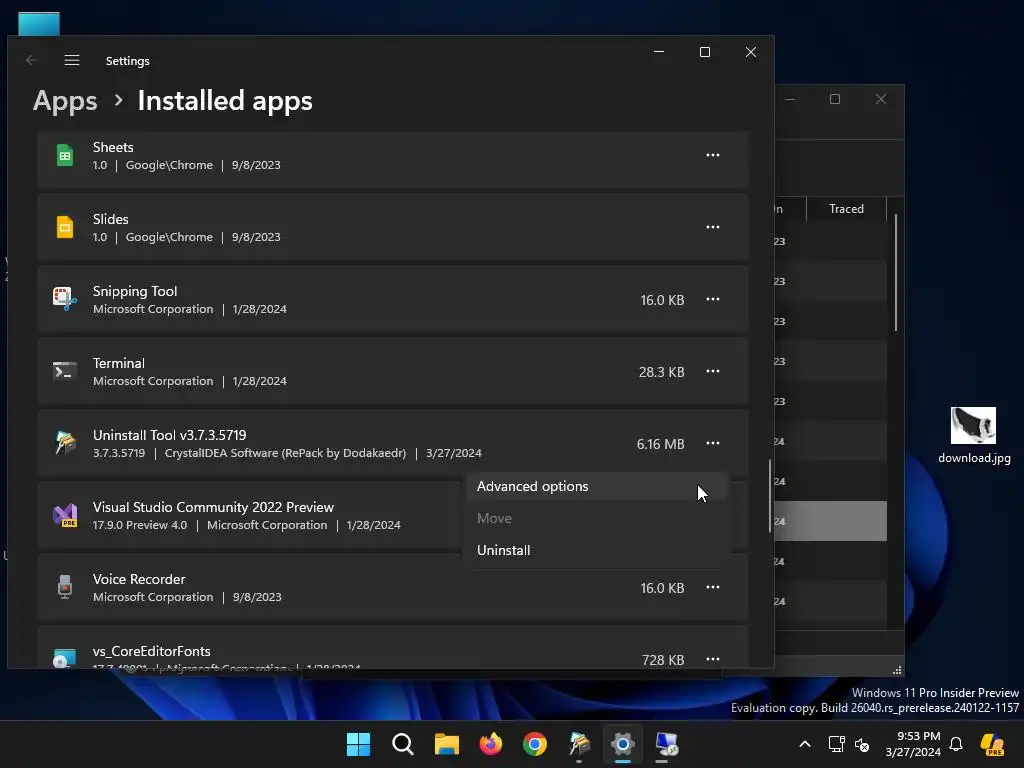
Task: Click the scrollbar thumb of the background window
Action: (x=895, y=272)
